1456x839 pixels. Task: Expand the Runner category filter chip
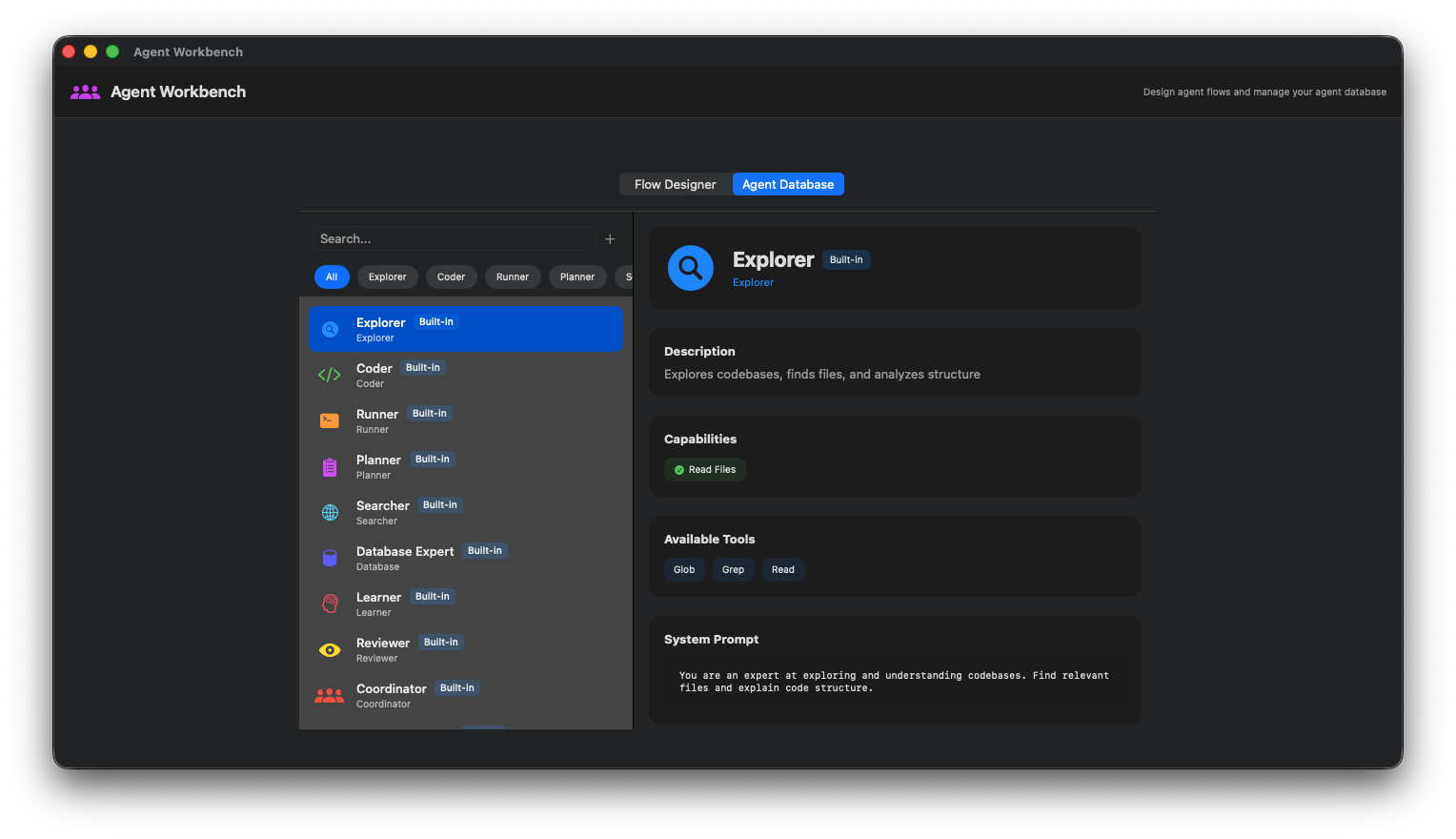click(x=513, y=276)
